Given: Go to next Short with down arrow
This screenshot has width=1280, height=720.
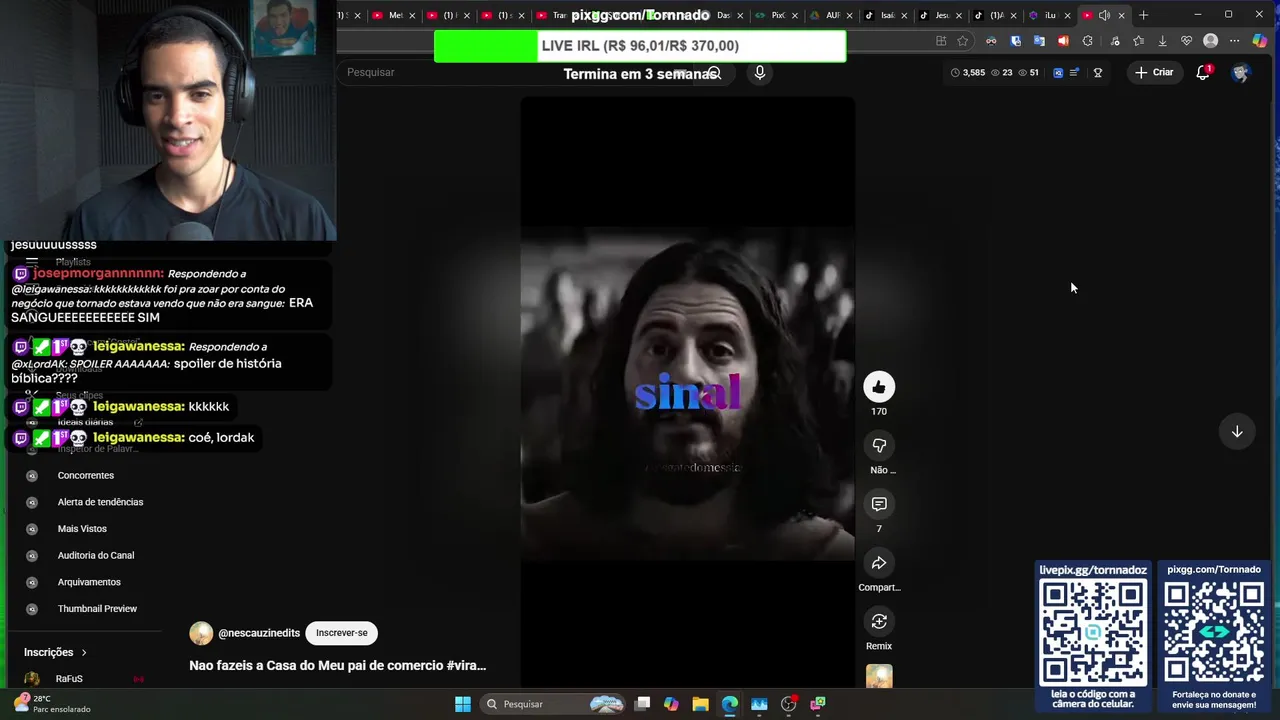Looking at the screenshot, I should (1237, 431).
